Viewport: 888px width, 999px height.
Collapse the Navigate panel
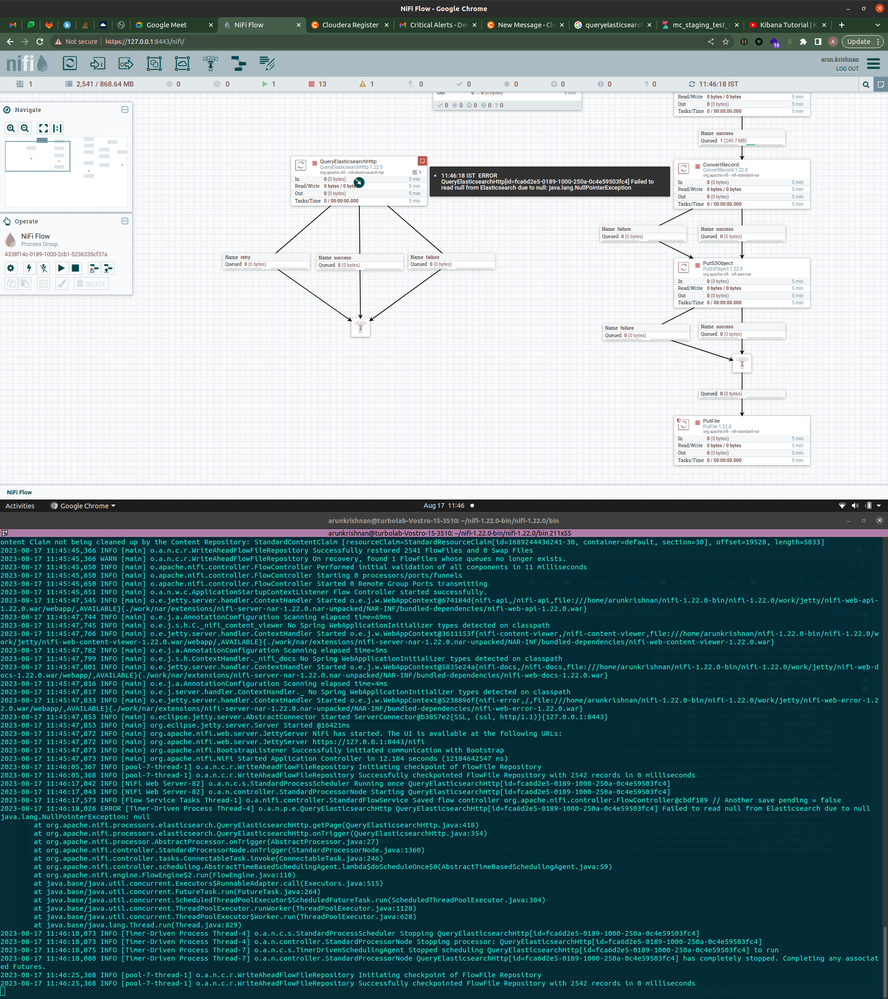(125, 110)
